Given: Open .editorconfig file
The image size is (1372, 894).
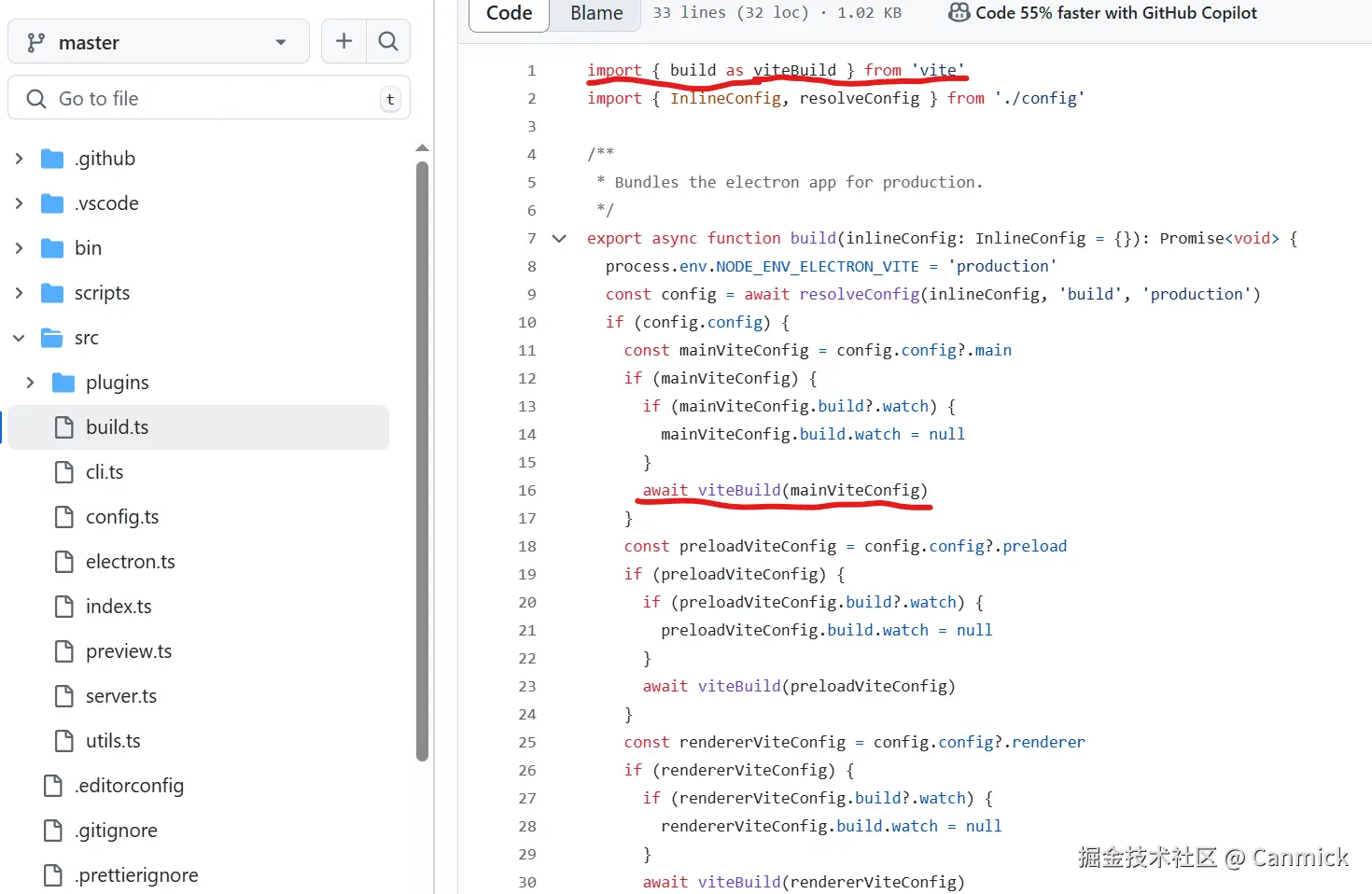Looking at the screenshot, I should [129, 786].
